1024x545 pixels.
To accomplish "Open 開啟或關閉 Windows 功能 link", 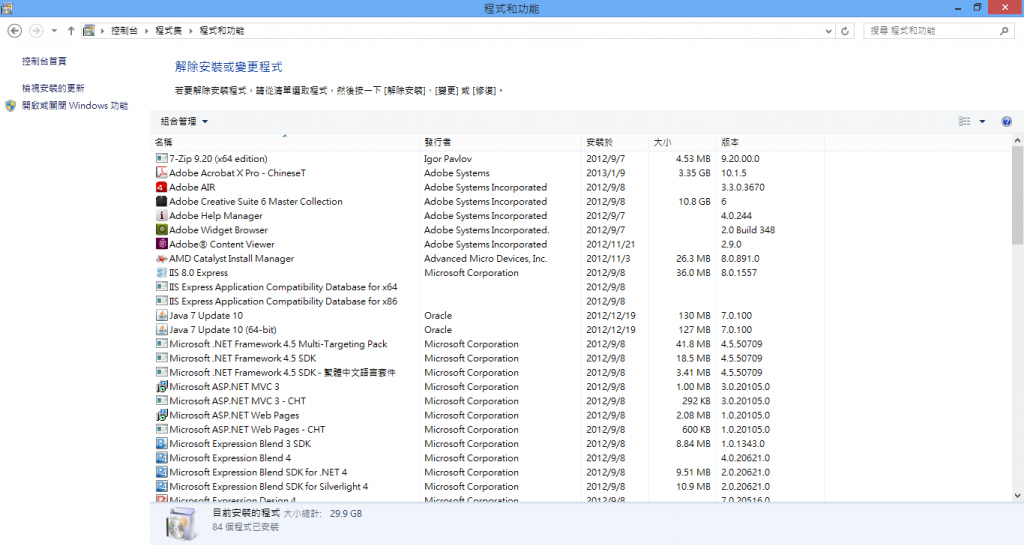I will tap(75, 105).
